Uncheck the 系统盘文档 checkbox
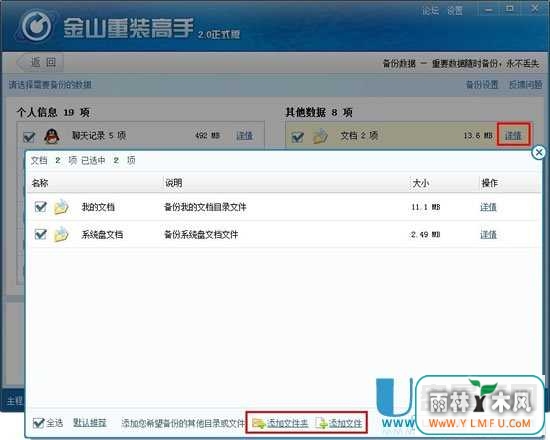The image size is (550, 440). [41, 234]
